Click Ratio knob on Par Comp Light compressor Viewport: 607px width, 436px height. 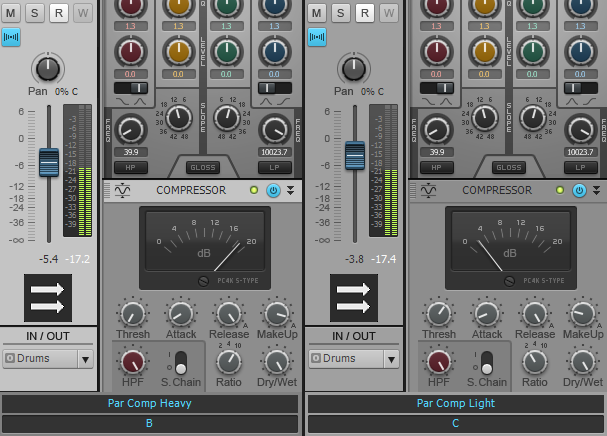click(535, 362)
